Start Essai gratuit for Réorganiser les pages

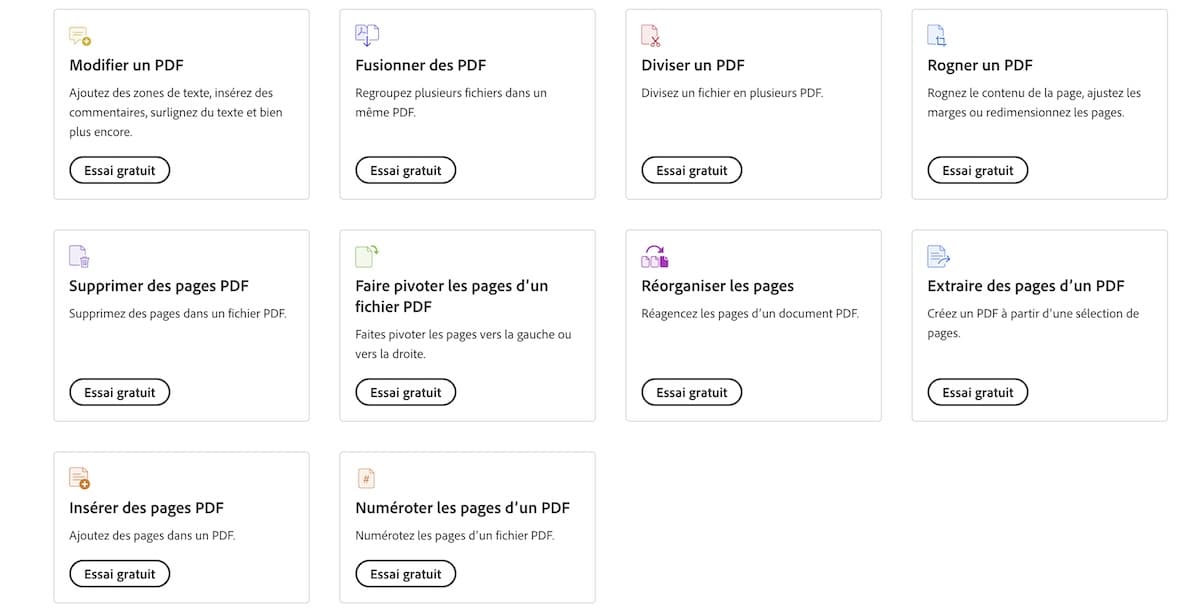click(692, 393)
